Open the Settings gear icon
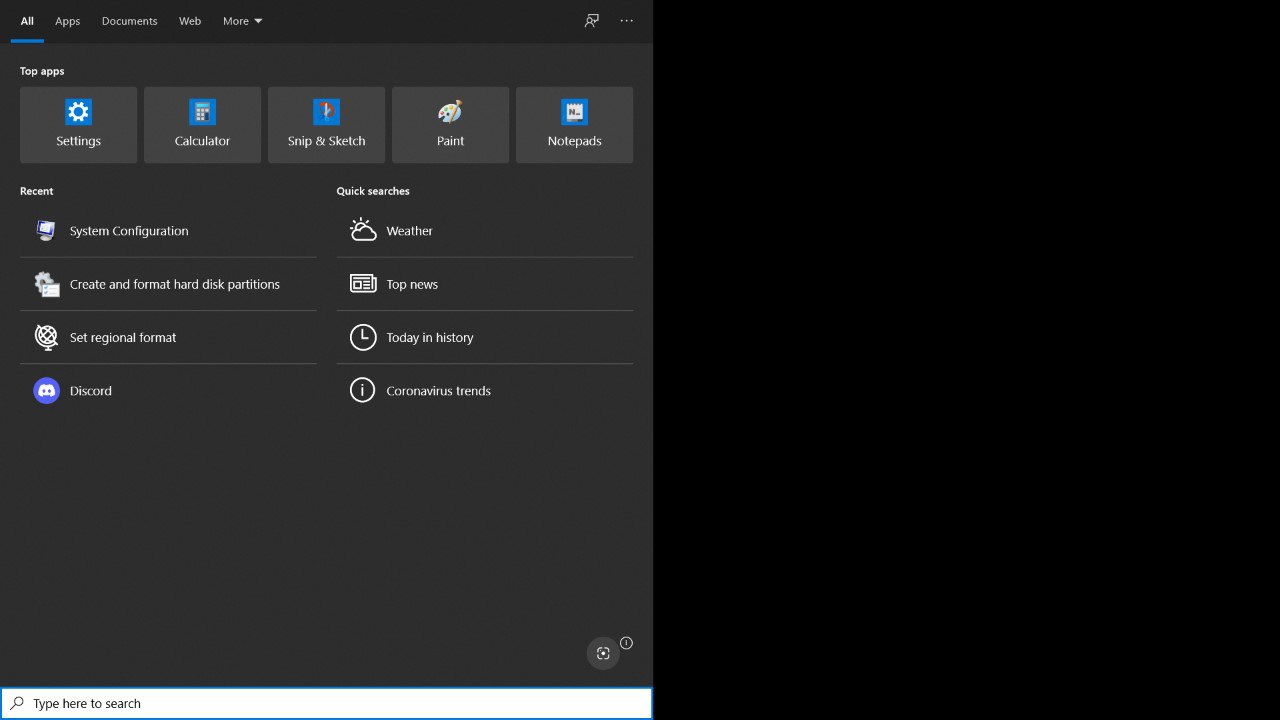 78,111
